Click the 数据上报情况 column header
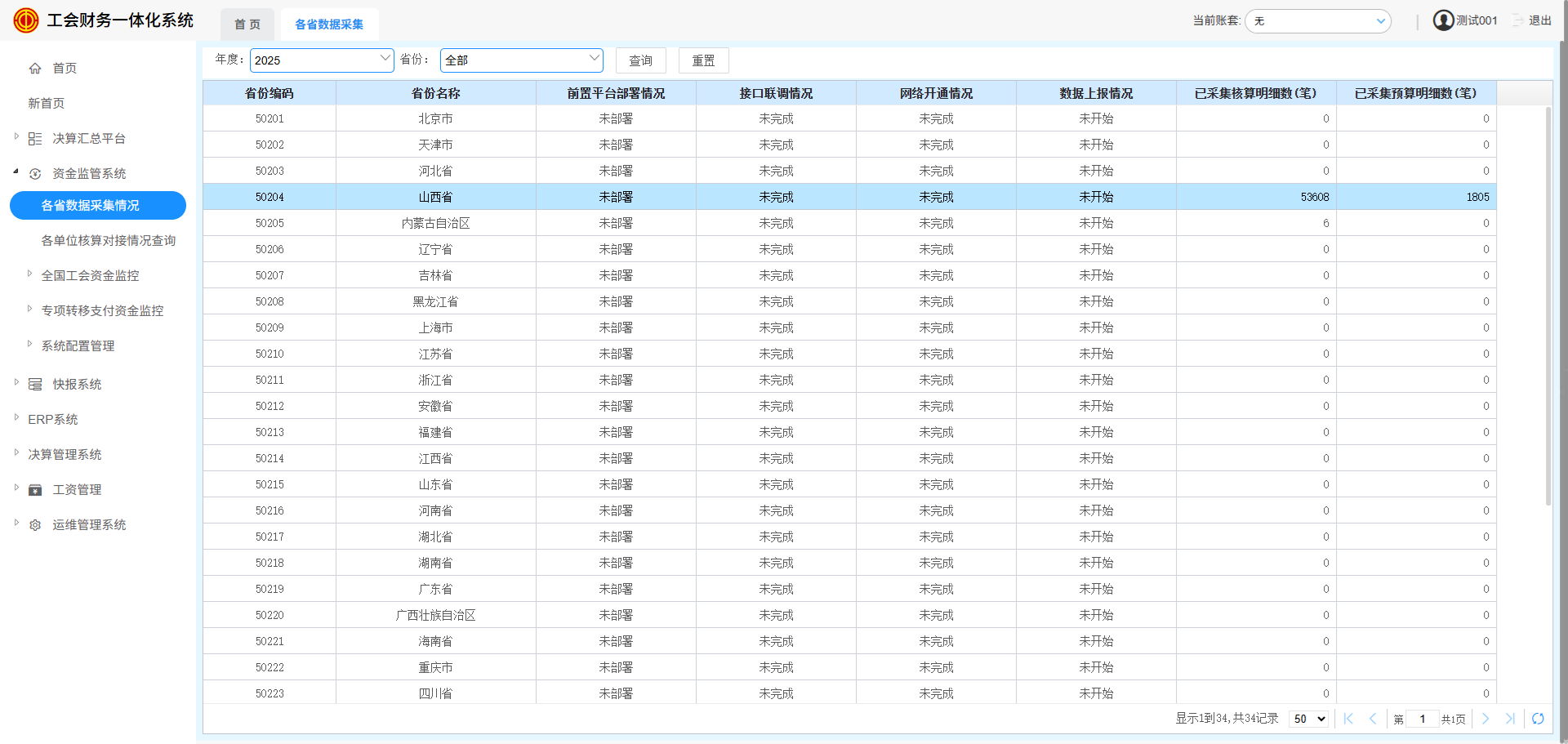 click(1097, 93)
